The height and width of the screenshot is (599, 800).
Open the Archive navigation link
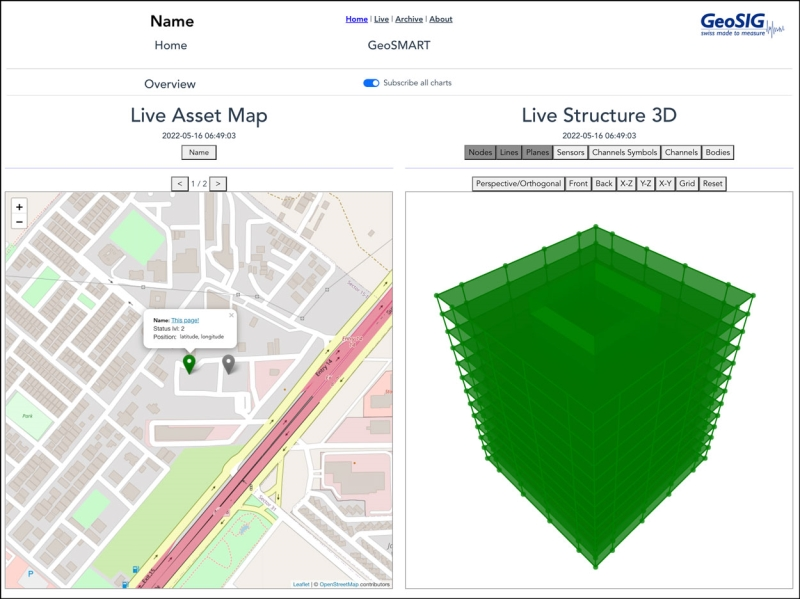(x=408, y=19)
